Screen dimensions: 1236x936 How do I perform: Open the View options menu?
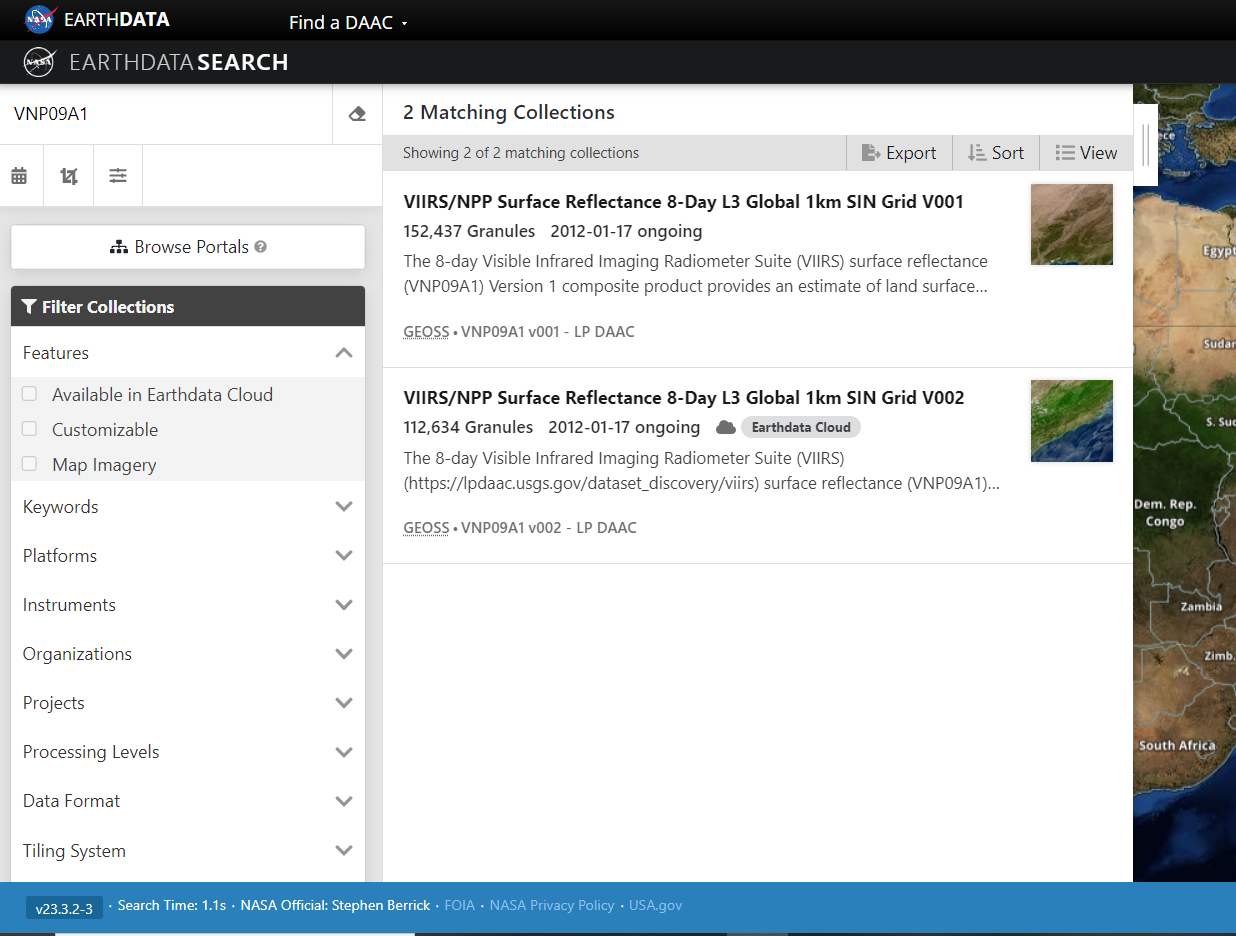point(1086,153)
